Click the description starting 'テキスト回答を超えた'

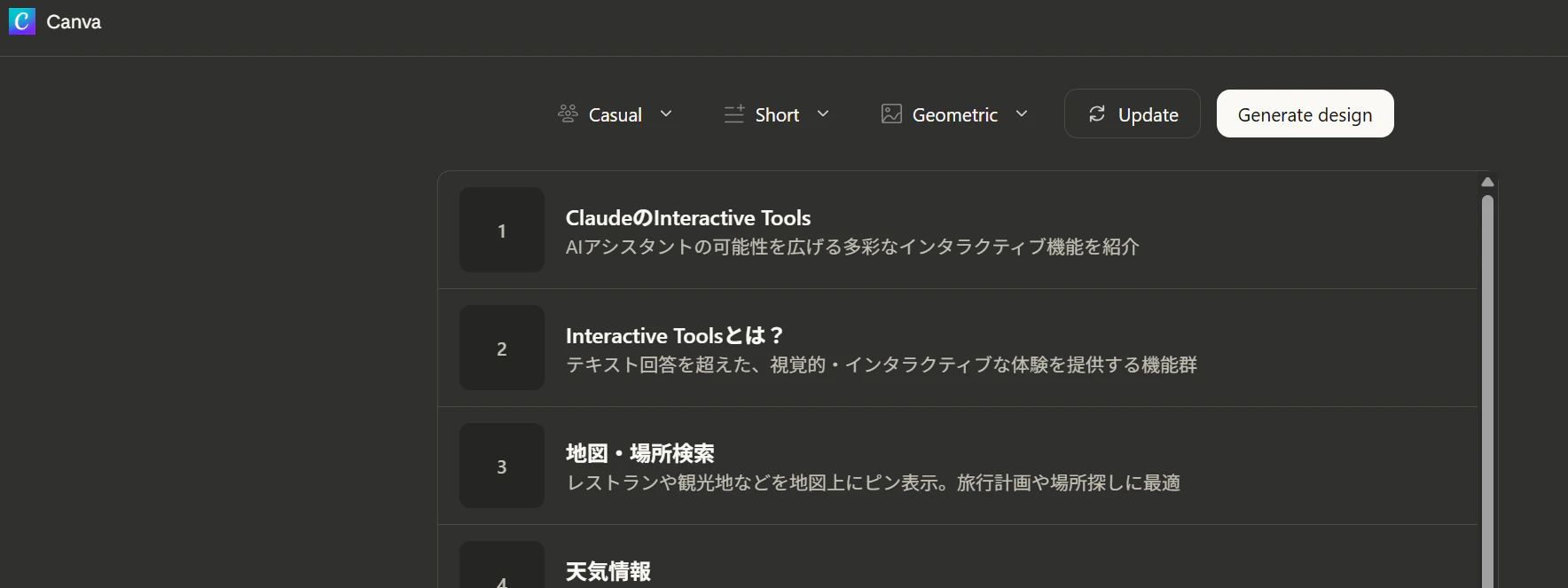tap(882, 365)
